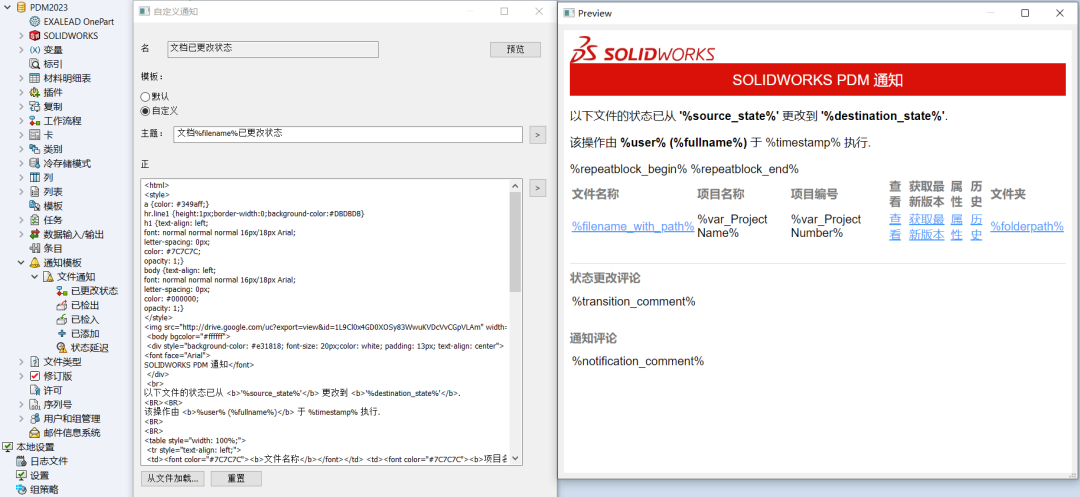Select the 材料明细表 table icon
The width and height of the screenshot is (1080, 497).
point(35,78)
